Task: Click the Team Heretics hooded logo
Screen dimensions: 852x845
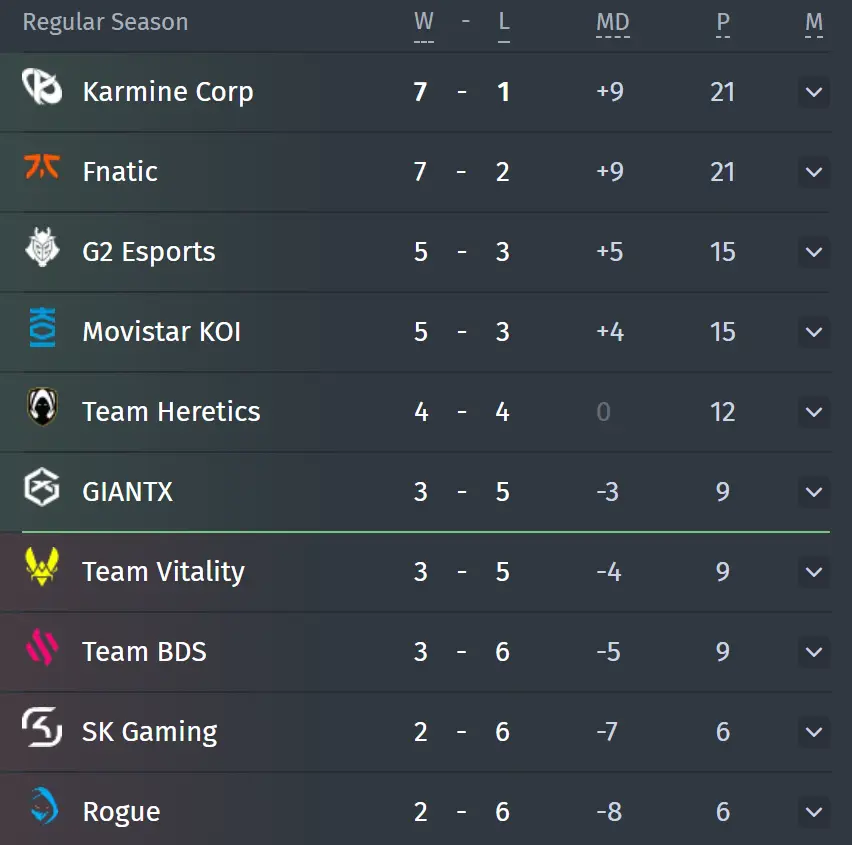Action: 42,406
